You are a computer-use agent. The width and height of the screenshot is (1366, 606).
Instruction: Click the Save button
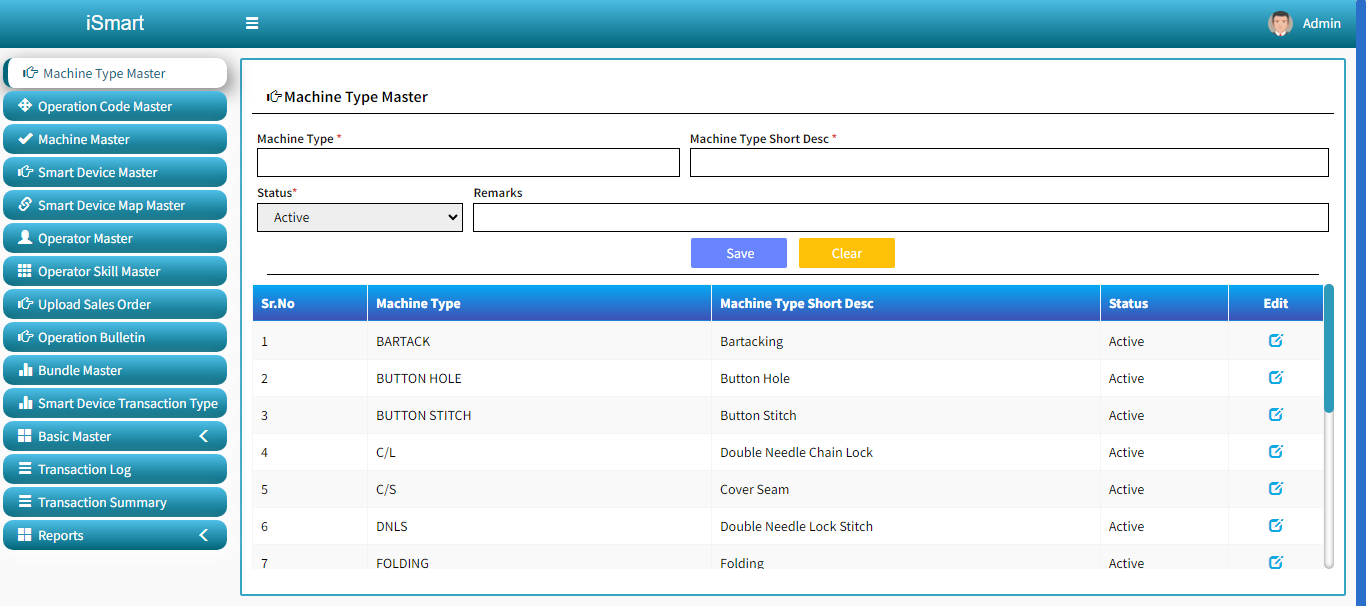[x=738, y=253]
